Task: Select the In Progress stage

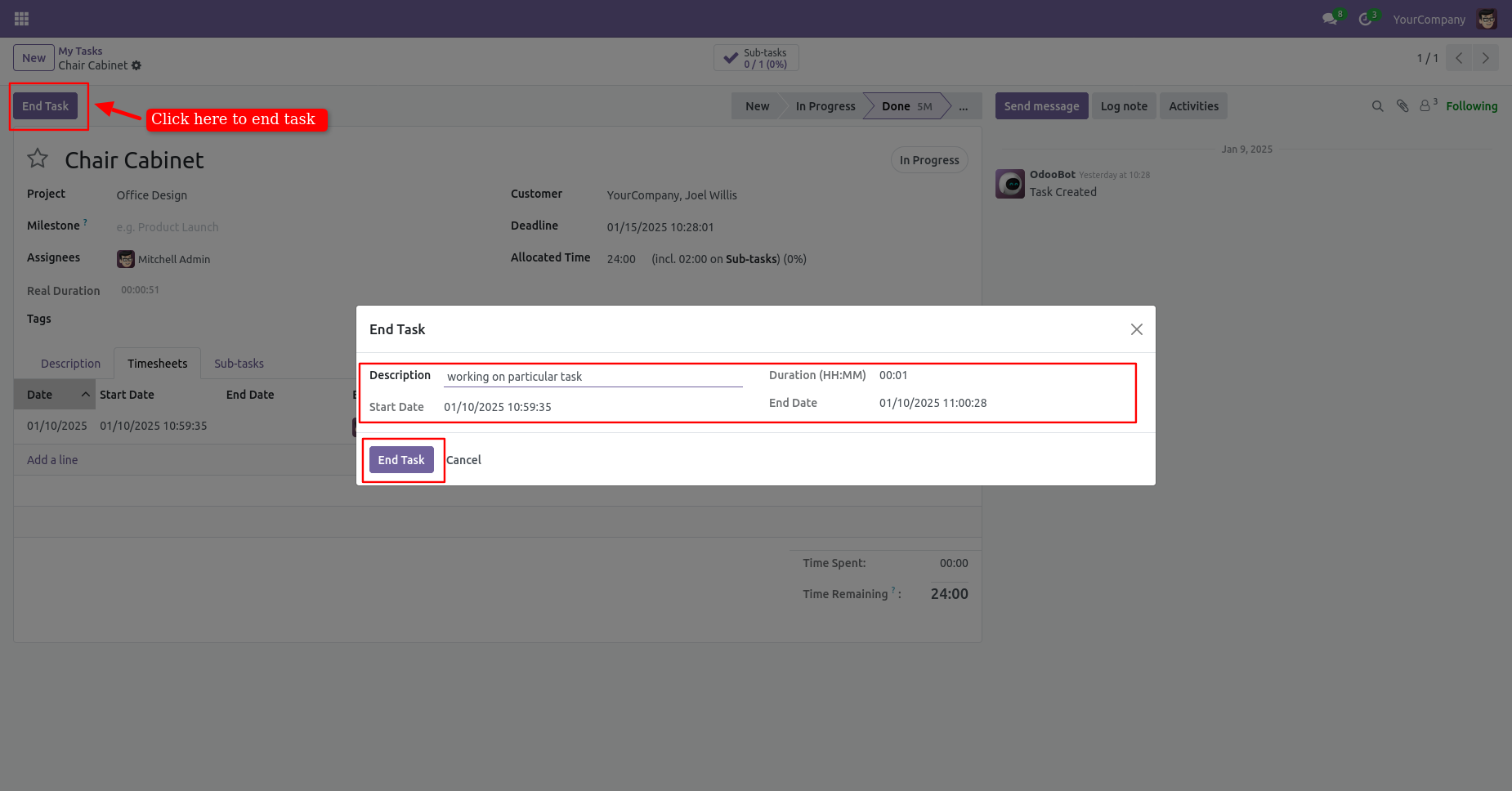Action: coord(825,106)
